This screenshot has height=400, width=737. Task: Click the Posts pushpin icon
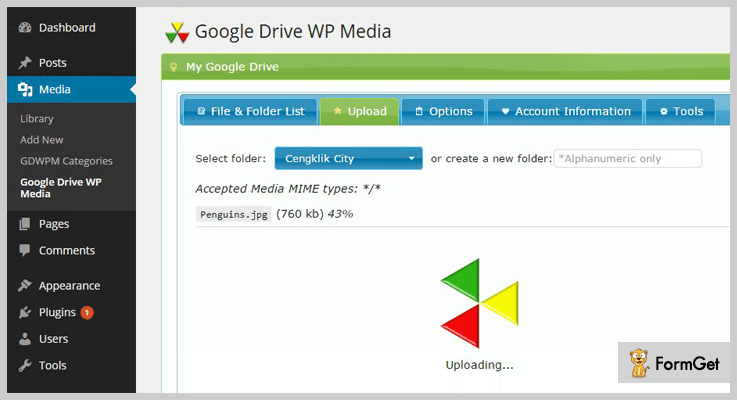(25, 63)
